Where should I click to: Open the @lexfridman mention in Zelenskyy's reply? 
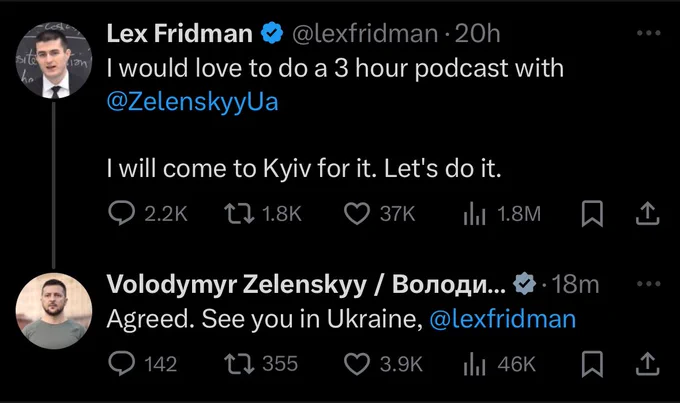[503, 319]
